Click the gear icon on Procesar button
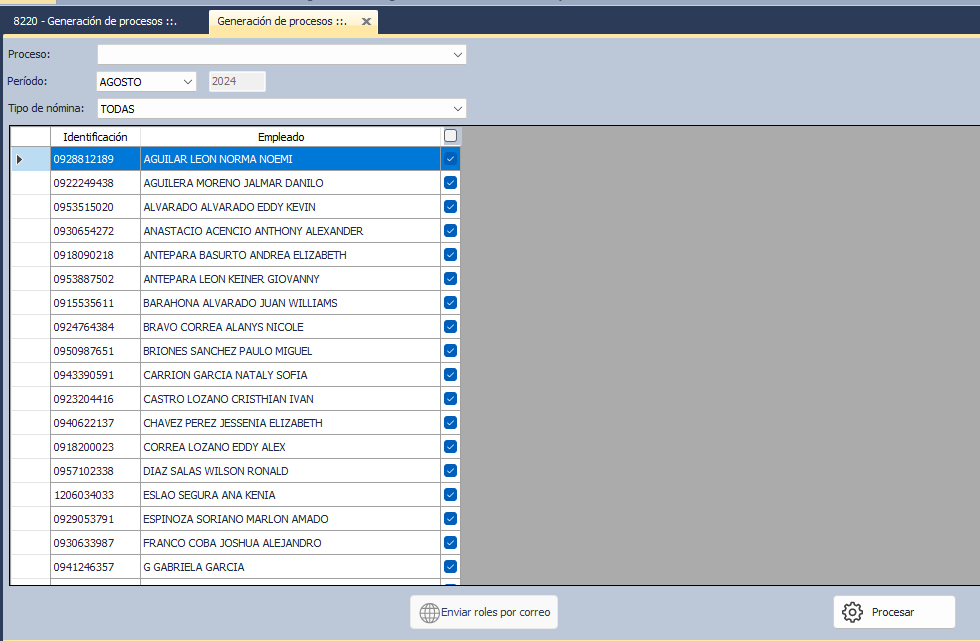Image resolution: width=980 pixels, height=641 pixels. pyautogui.click(x=852, y=612)
